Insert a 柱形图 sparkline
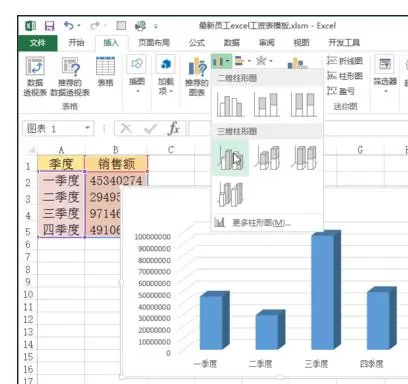 345,76
